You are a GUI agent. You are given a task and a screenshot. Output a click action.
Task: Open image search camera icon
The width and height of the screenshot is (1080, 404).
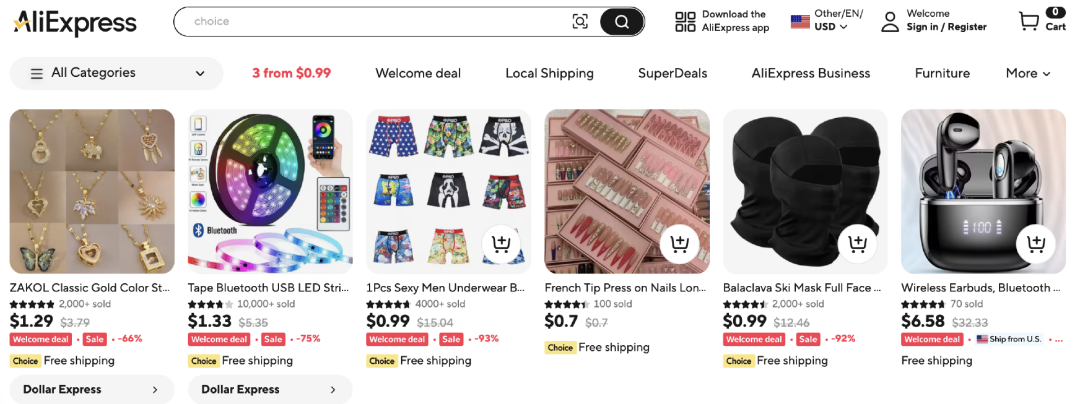[x=580, y=22]
